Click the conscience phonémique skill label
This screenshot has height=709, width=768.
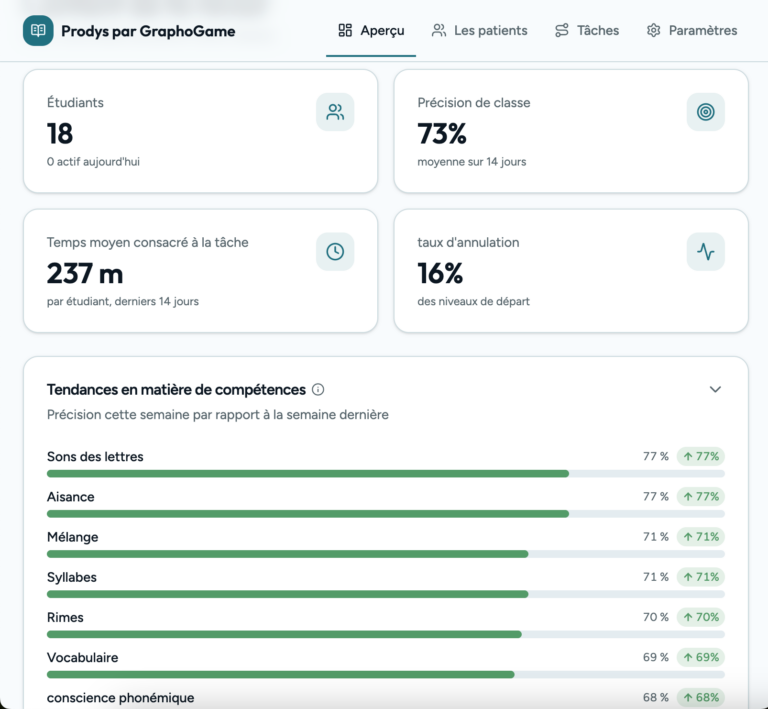[120, 698]
